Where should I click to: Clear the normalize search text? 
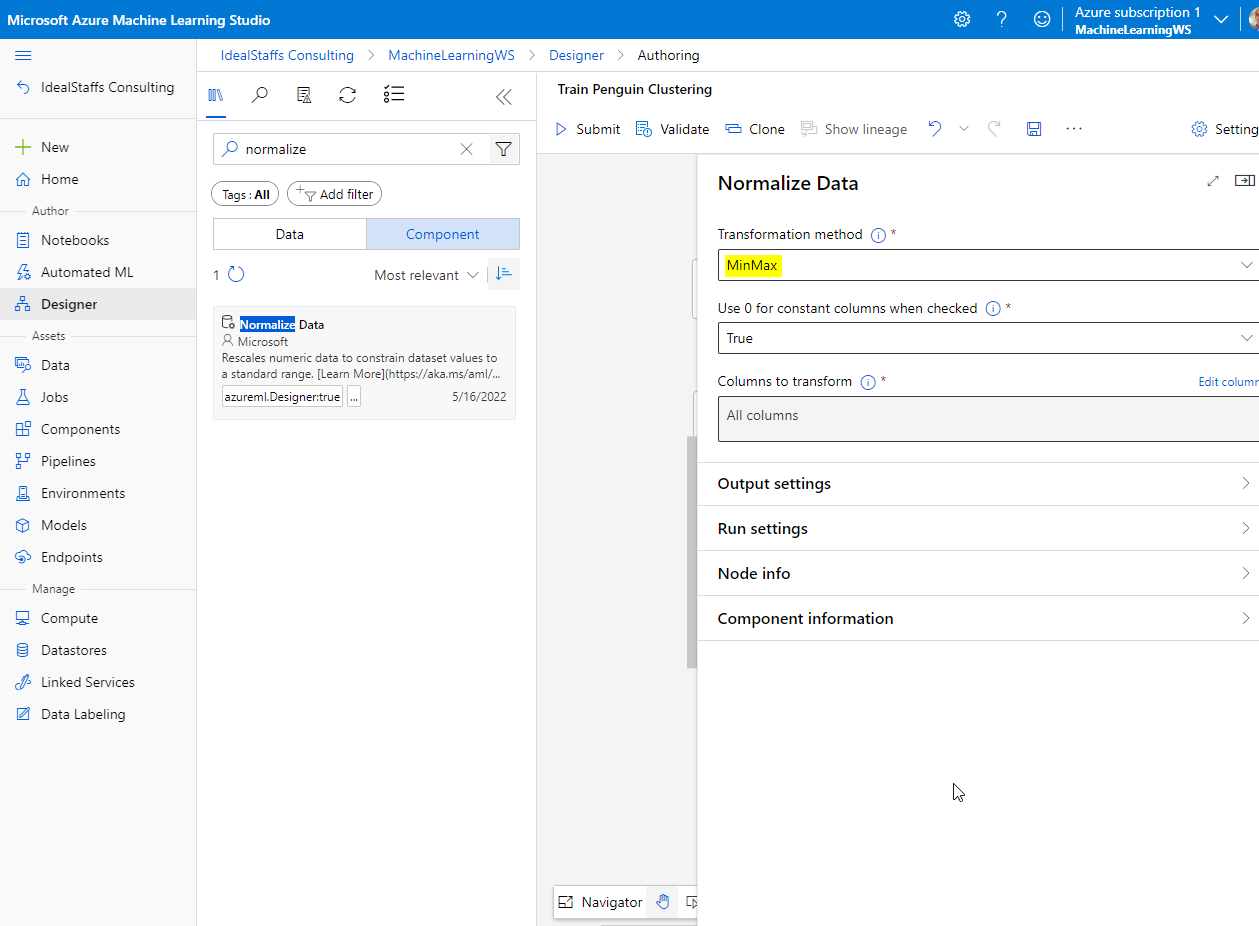[x=466, y=149]
